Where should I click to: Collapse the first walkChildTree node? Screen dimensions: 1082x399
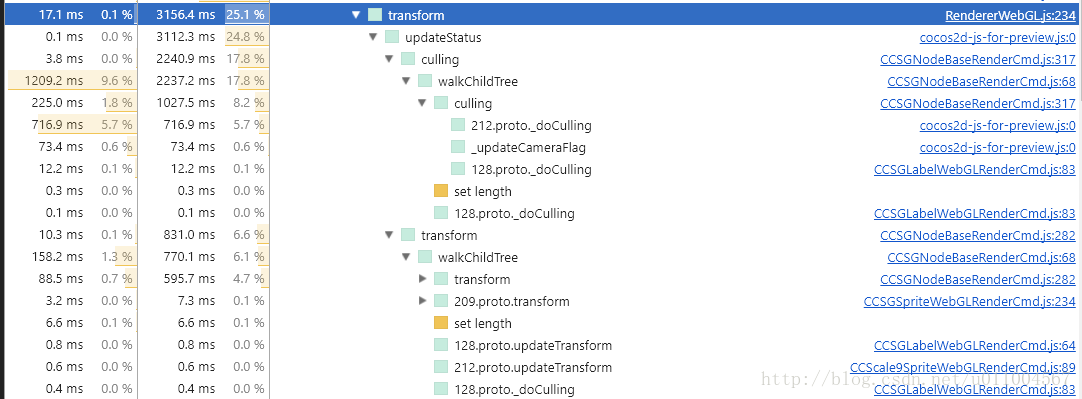pyautogui.click(x=406, y=81)
